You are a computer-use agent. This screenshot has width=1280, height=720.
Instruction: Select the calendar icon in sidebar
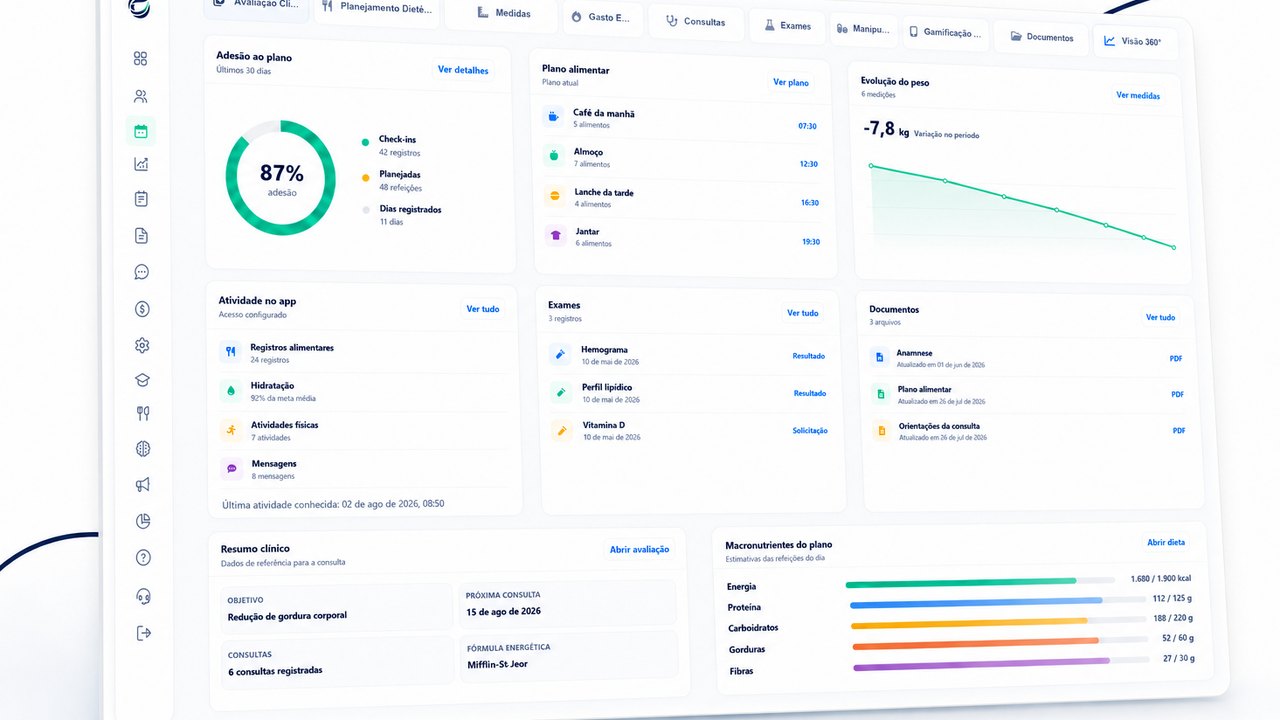141,131
